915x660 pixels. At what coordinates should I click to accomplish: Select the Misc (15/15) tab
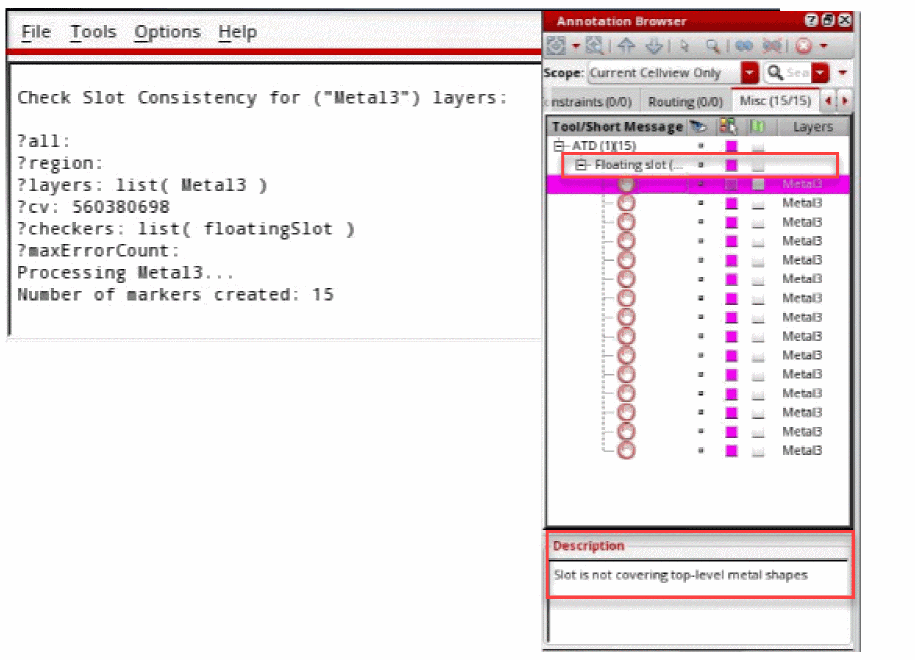point(775,100)
